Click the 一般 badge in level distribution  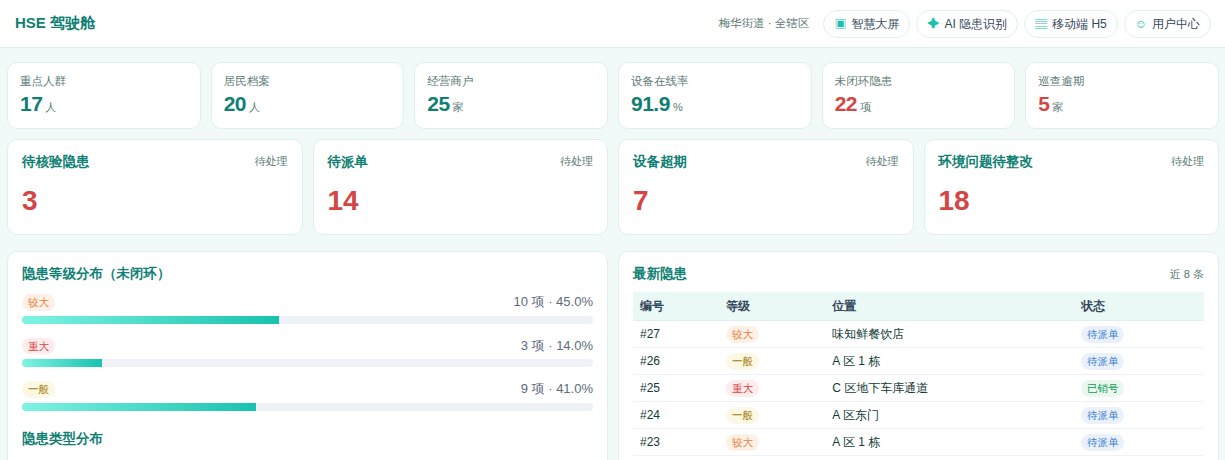point(38,389)
